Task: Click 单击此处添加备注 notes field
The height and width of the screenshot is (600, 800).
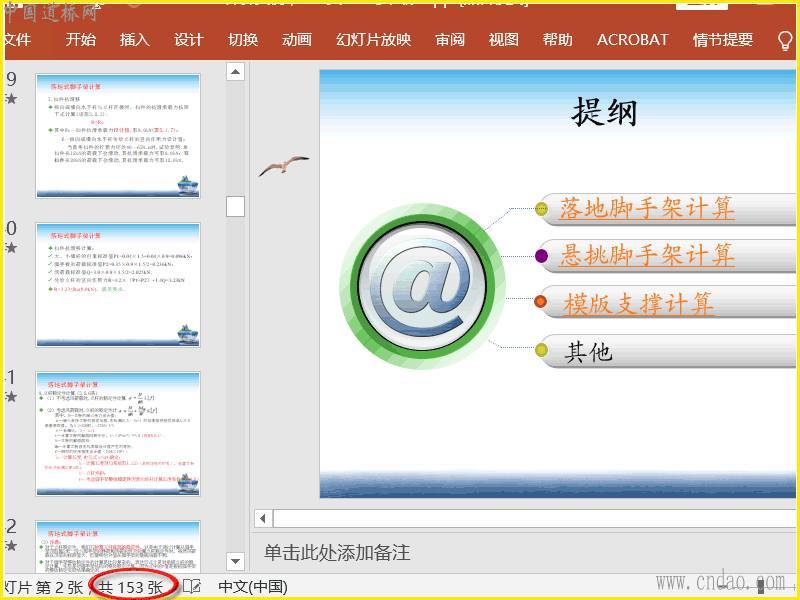Action: (337, 553)
